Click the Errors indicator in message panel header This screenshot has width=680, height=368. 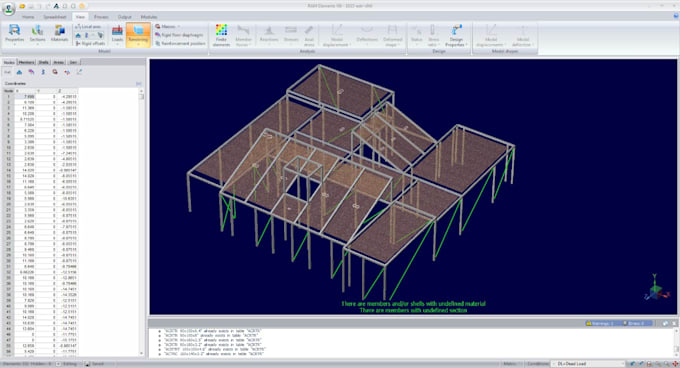(x=634, y=323)
